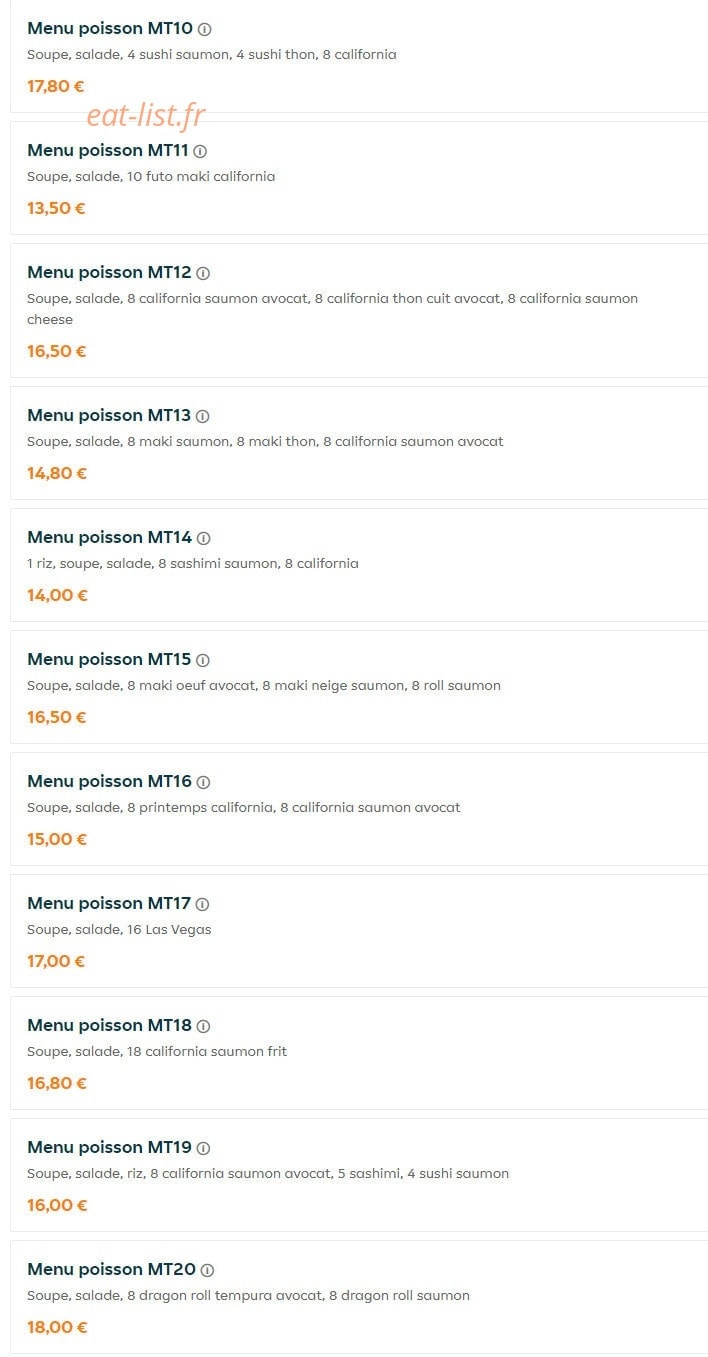Click info icon beside Menu poisson MT14
The image size is (708, 1357).
[204, 538]
